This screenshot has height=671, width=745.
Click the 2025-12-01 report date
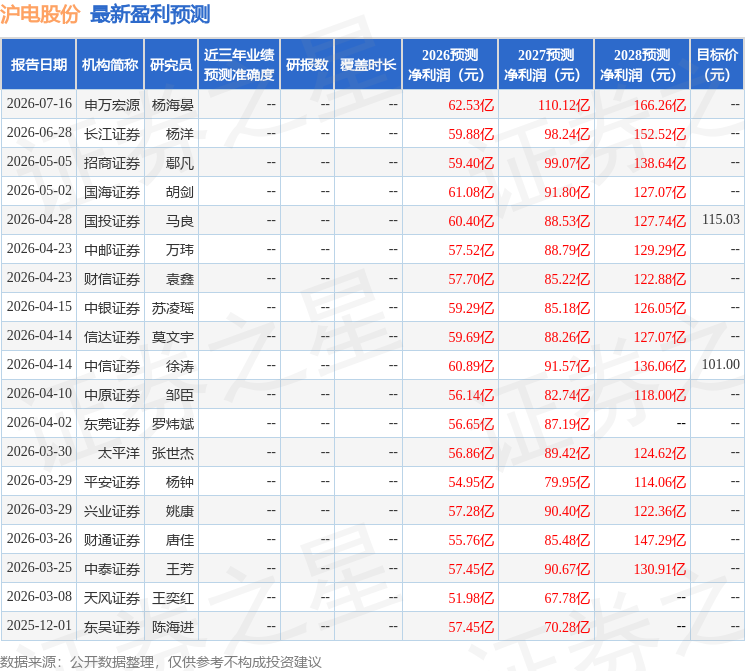(39, 625)
